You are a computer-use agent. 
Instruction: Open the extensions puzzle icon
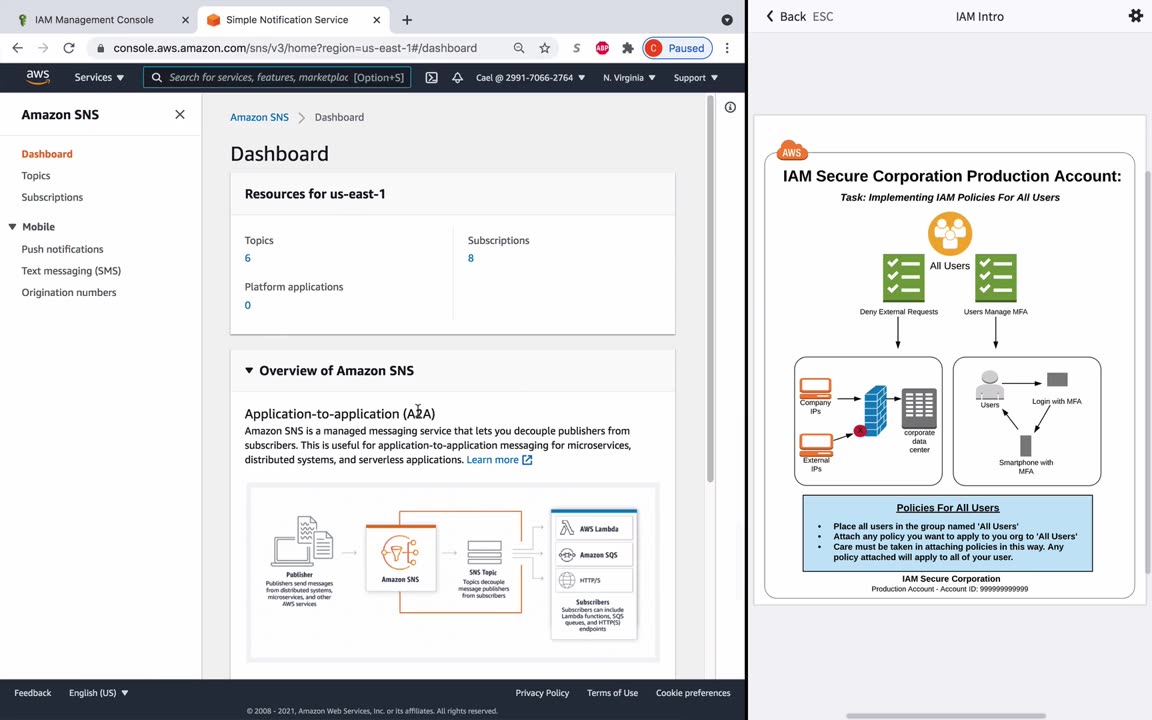627,48
